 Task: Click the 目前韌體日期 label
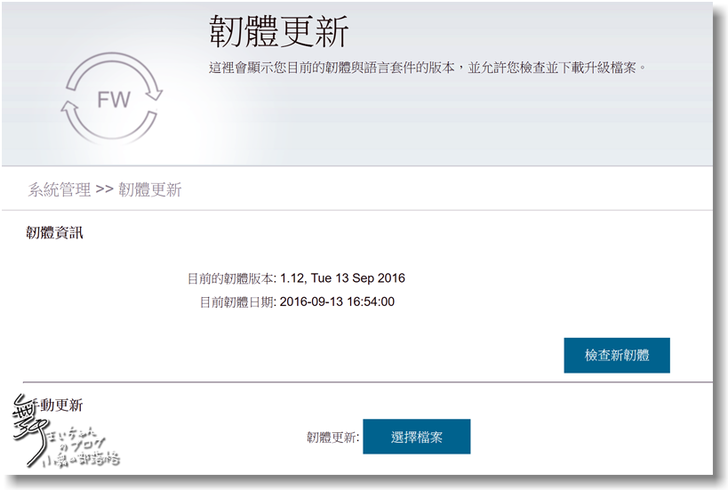pyautogui.click(x=237, y=302)
